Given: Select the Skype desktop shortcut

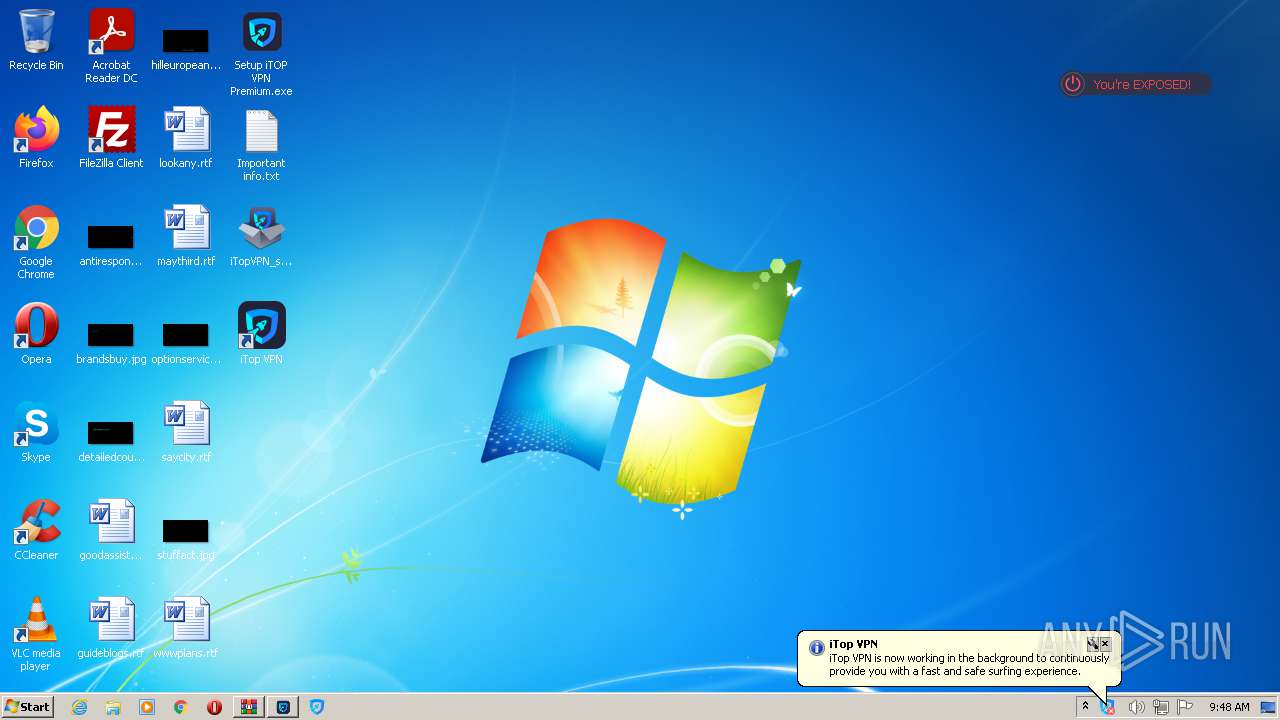Looking at the screenshot, I should pos(36,432).
